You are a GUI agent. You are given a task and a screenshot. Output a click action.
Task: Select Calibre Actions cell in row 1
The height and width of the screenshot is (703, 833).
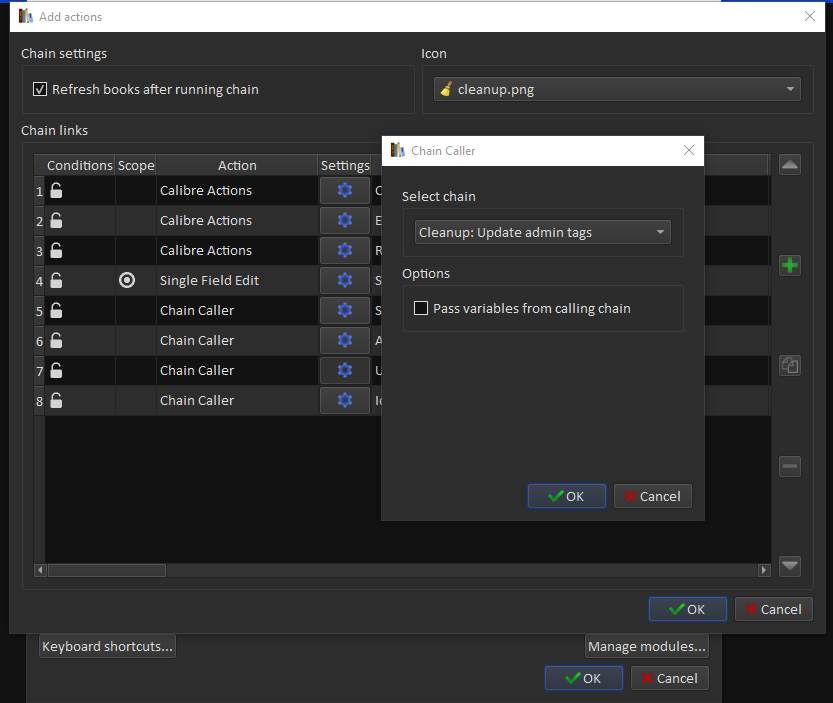click(x=237, y=190)
